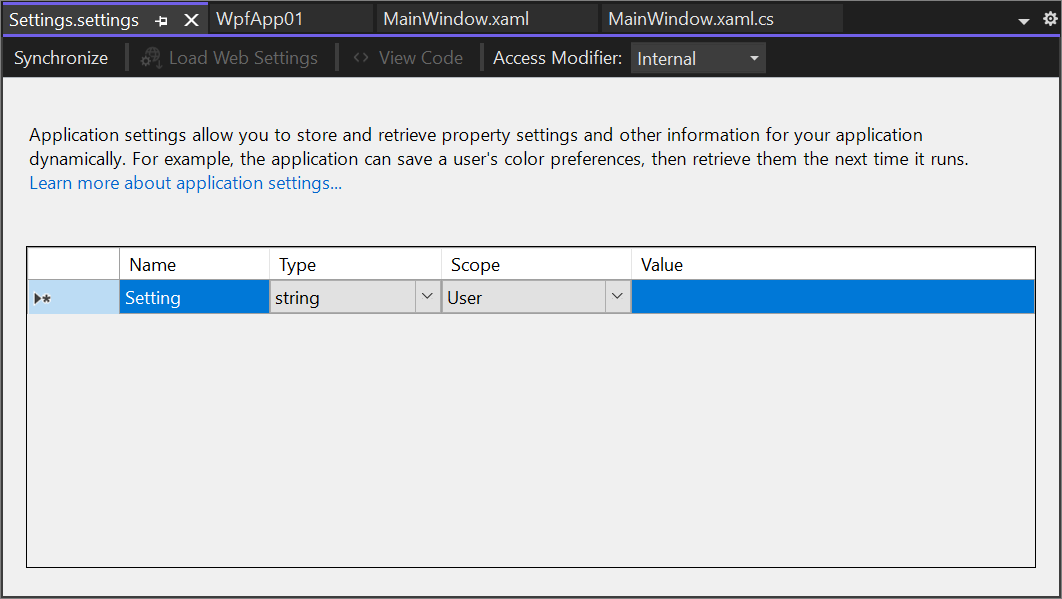Select the Name cell containing Setting

(x=193, y=297)
